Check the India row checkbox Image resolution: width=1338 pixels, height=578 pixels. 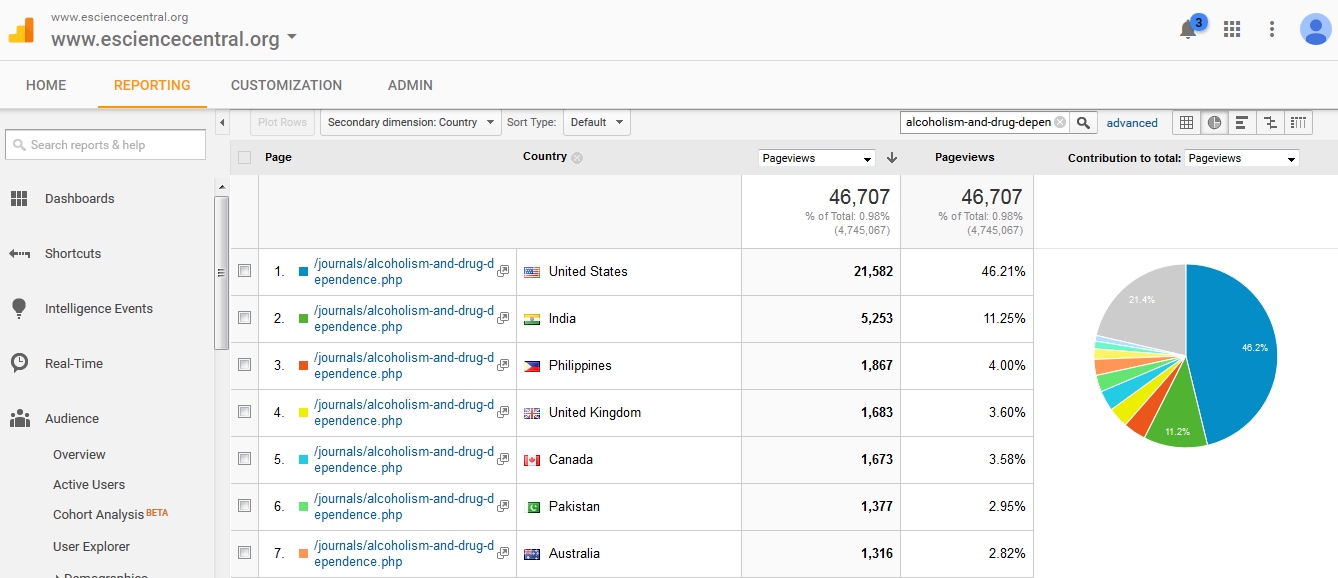click(245, 318)
